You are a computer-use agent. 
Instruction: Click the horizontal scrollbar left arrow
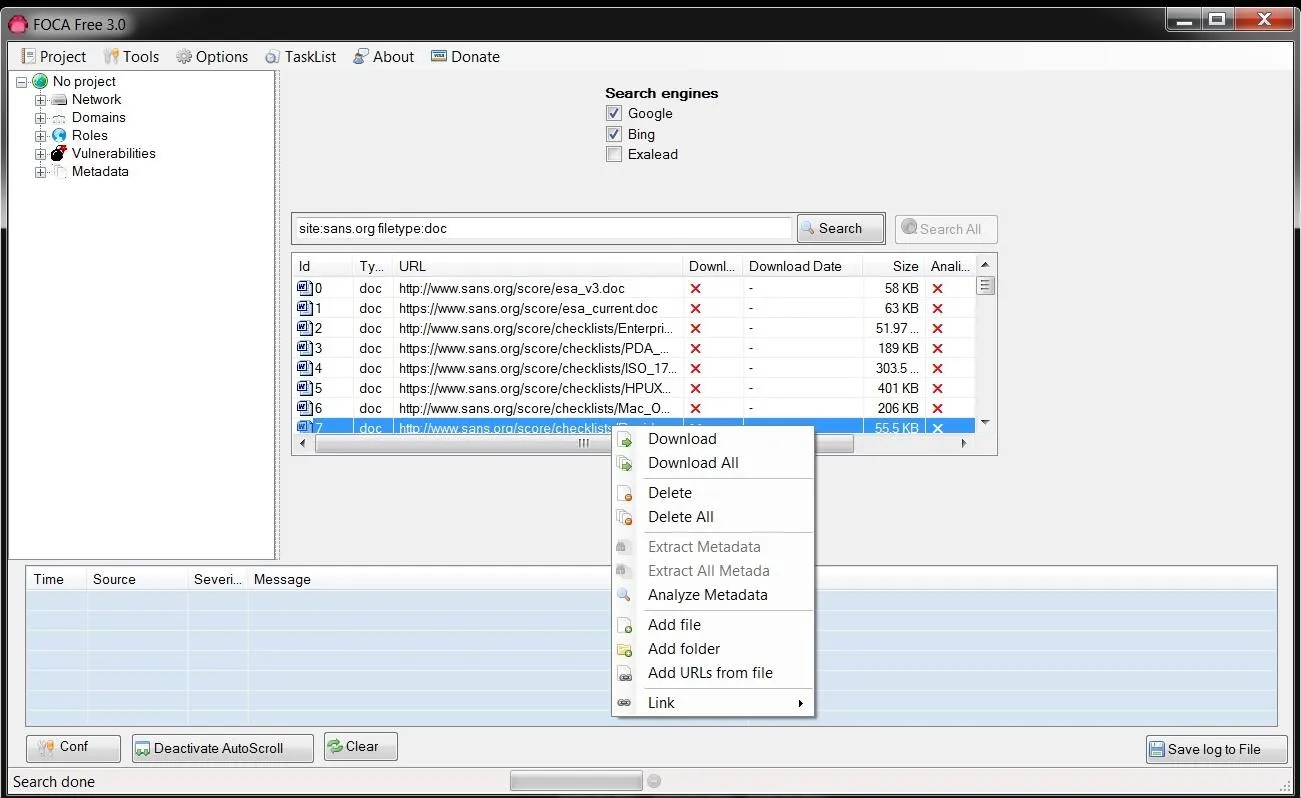[x=304, y=444]
